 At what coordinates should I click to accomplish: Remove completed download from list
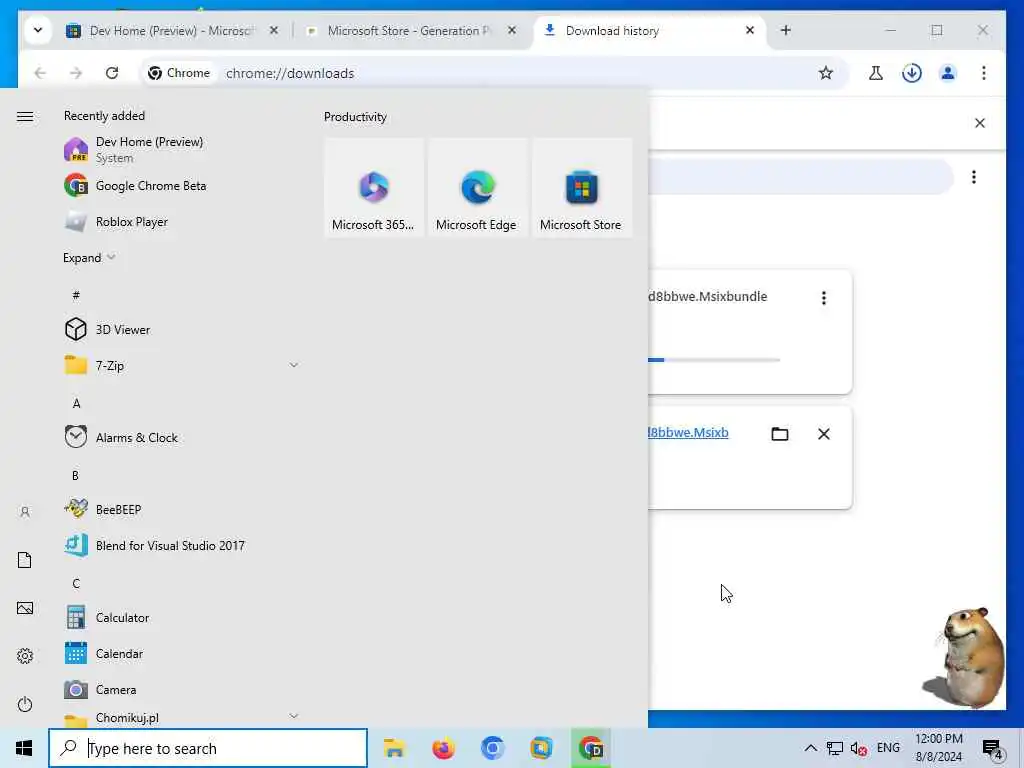pos(824,434)
